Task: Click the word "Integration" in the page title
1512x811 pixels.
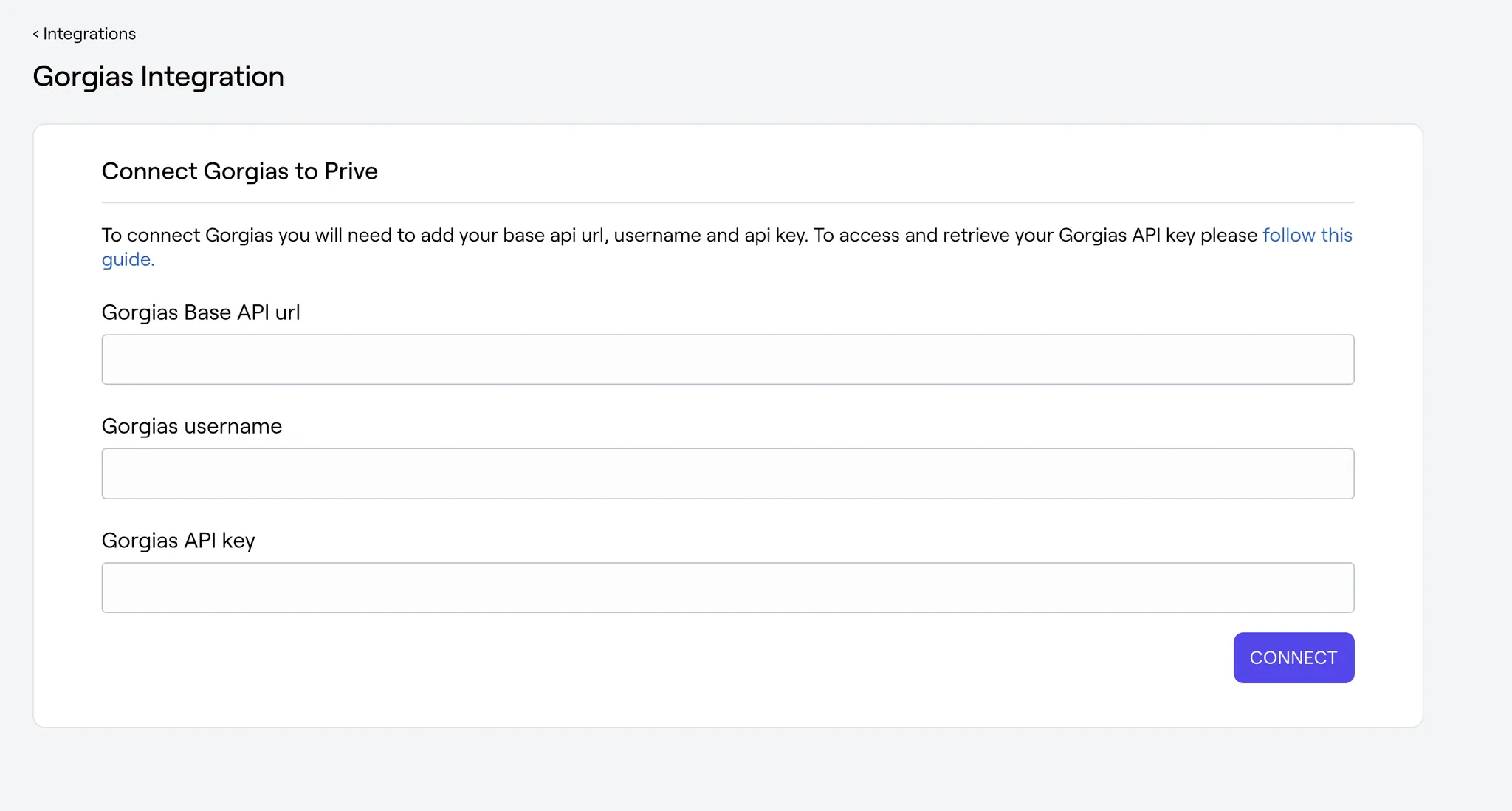Action: point(212,77)
